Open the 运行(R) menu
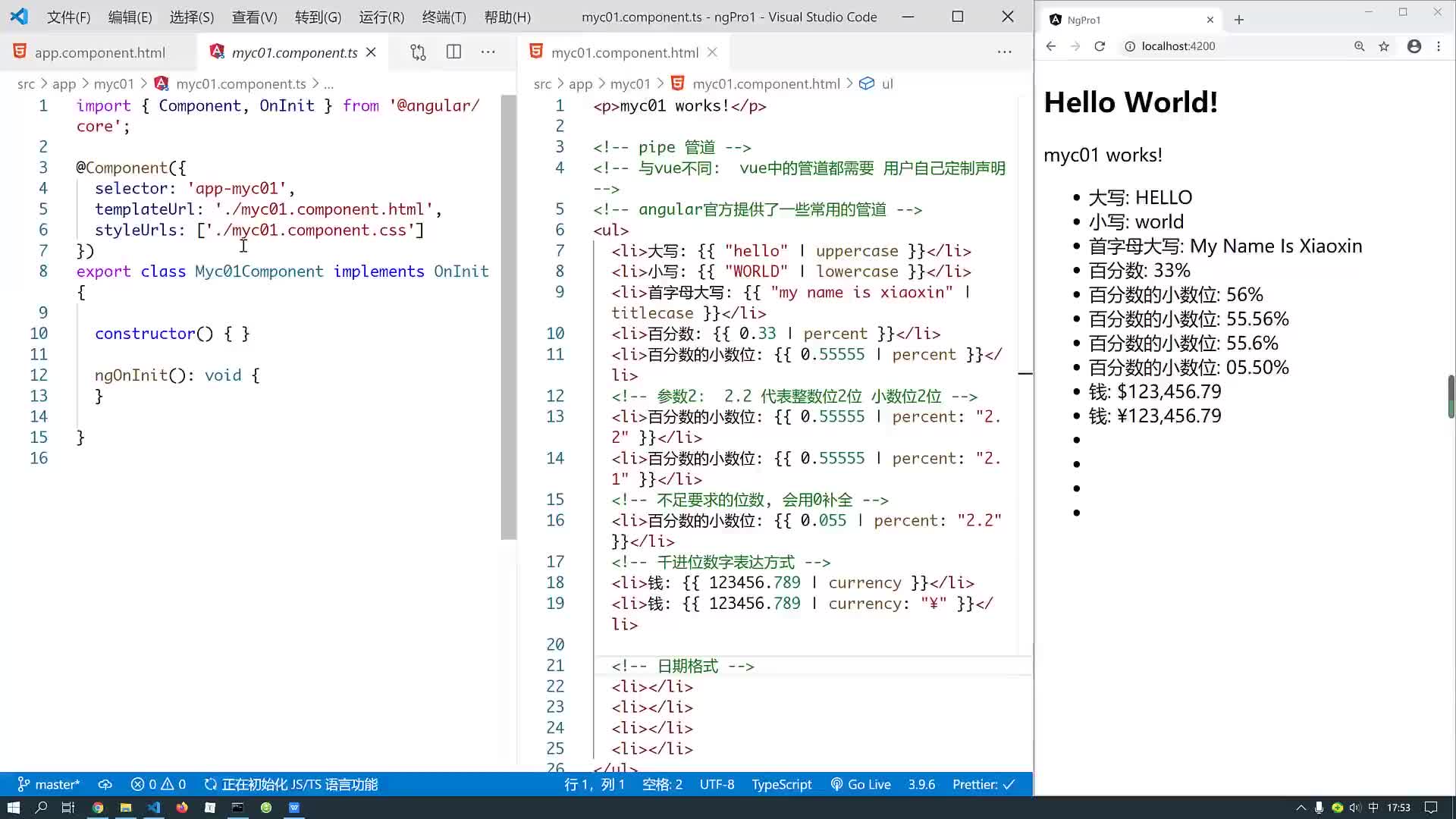Image resolution: width=1456 pixels, height=819 pixels. click(381, 17)
